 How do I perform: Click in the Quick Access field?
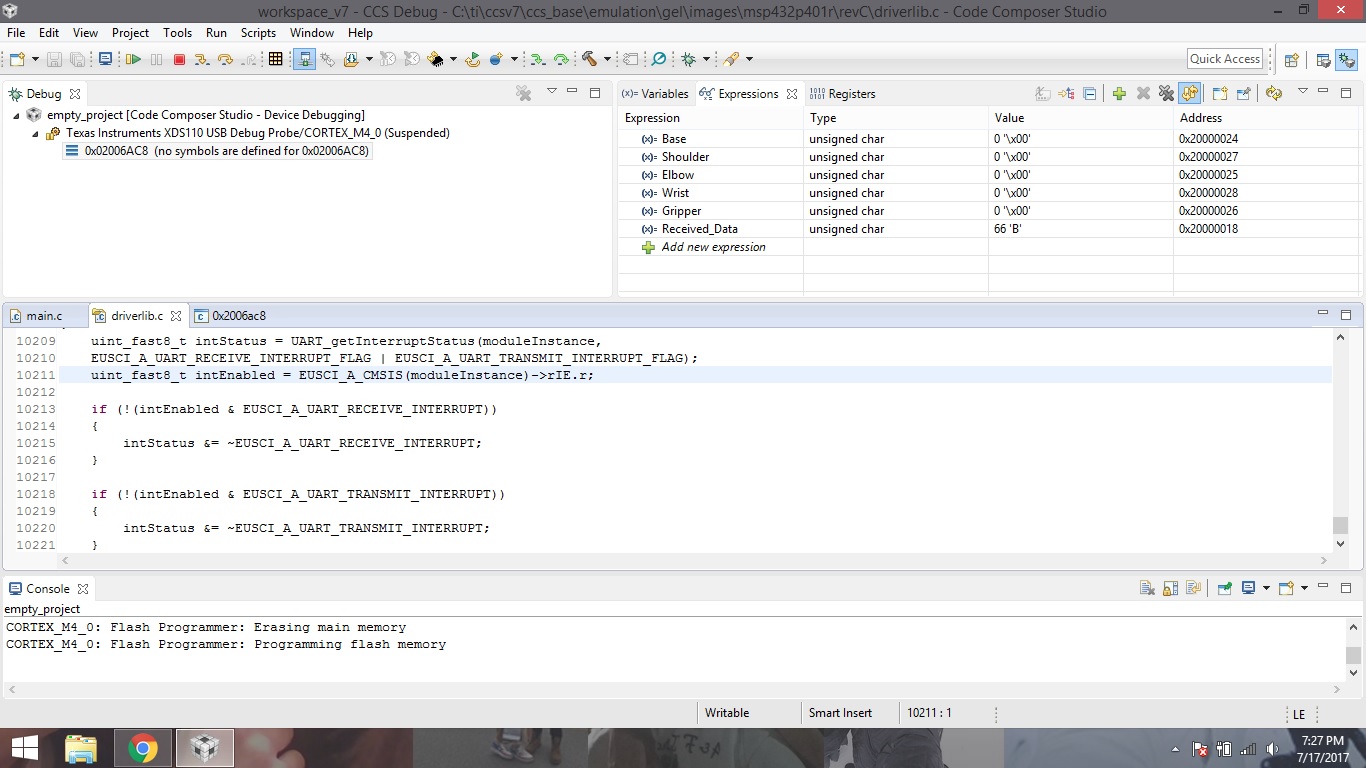pyautogui.click(x=1225, y=59)
